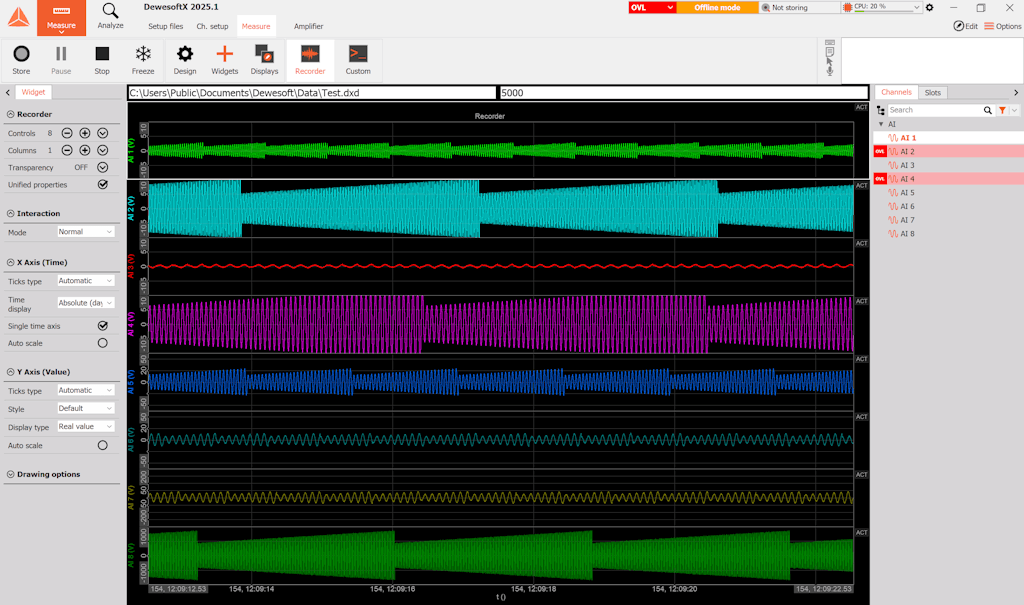Viewport: 1024px width, 605px height.
Task: Toggle Single time axis checkbox
Action: pos(103,326)
